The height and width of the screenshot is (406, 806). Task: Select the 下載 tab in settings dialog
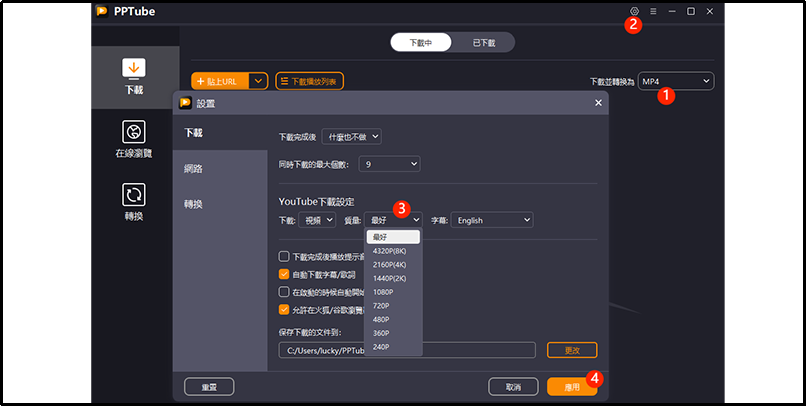click(220, 133)
